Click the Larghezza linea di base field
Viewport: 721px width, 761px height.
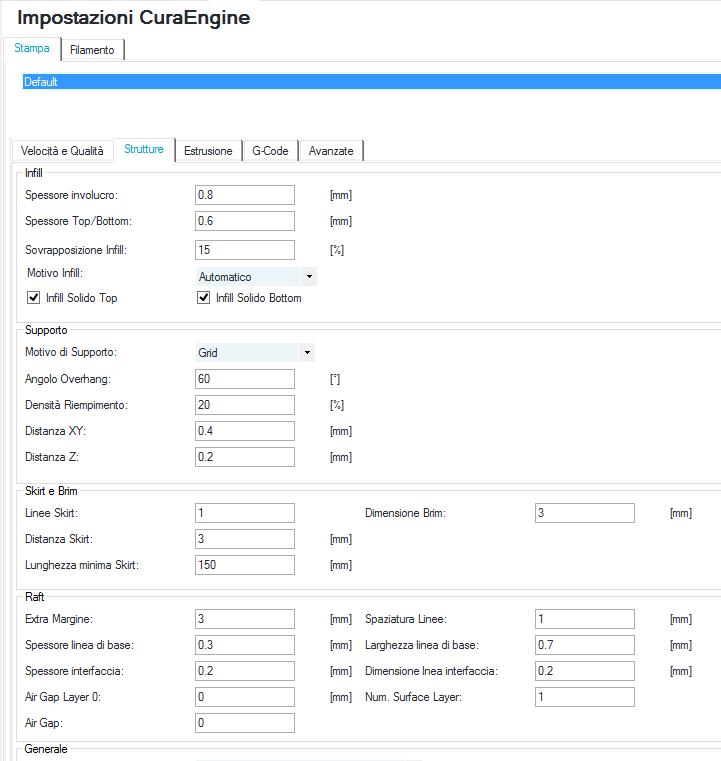coord(585,645)
